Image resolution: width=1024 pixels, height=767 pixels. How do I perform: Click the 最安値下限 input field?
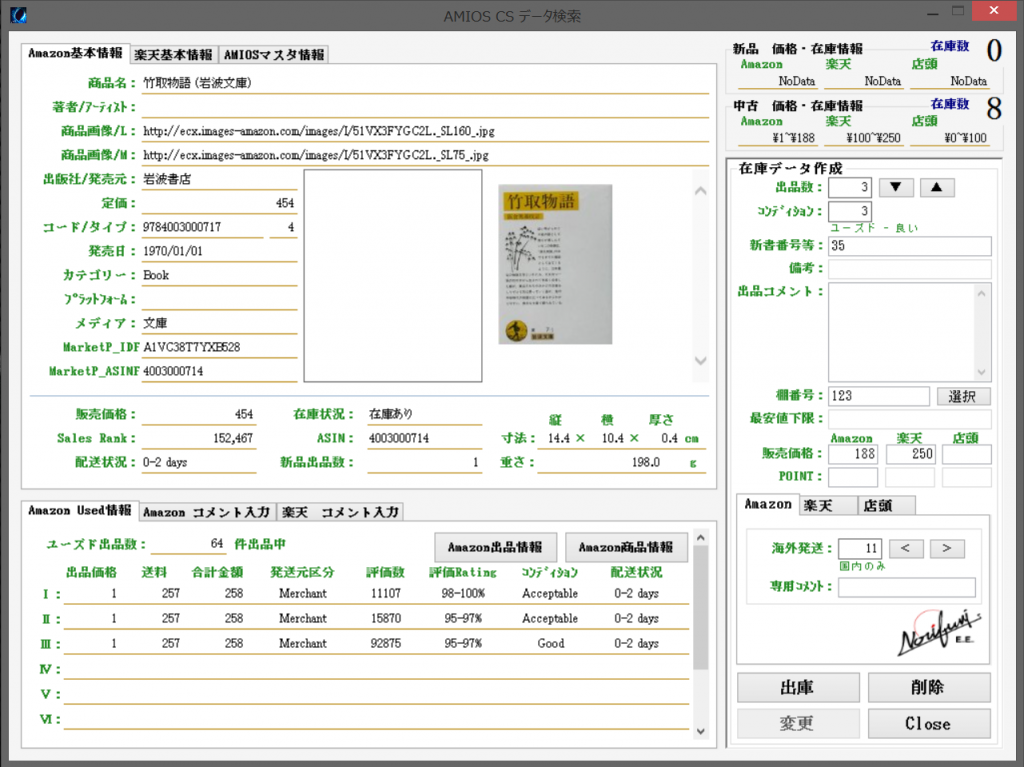[x=910, y=419]
